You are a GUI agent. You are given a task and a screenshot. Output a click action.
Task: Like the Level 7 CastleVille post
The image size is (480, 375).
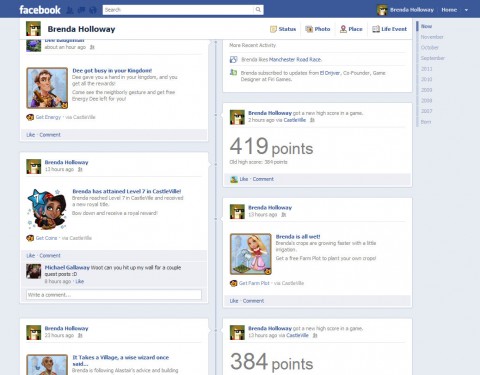(31, 256)
